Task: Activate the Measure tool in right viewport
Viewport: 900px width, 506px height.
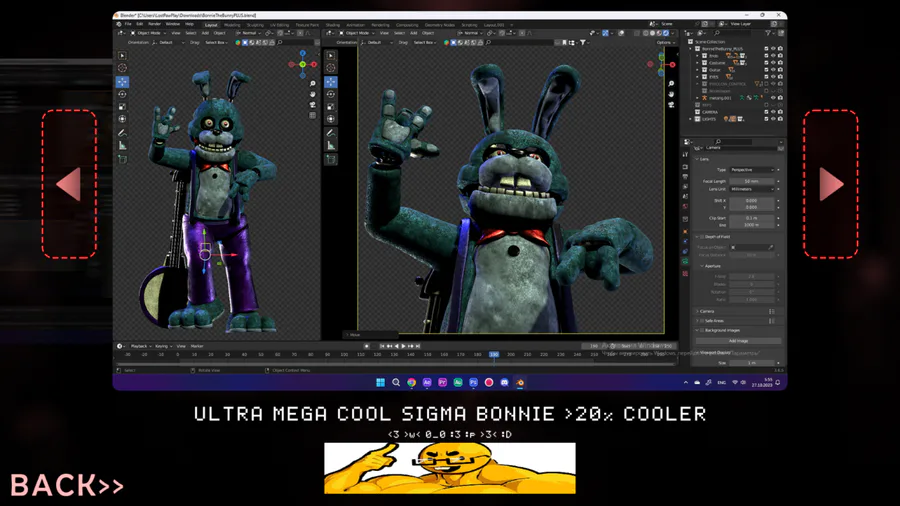Action: click(331, 146)
